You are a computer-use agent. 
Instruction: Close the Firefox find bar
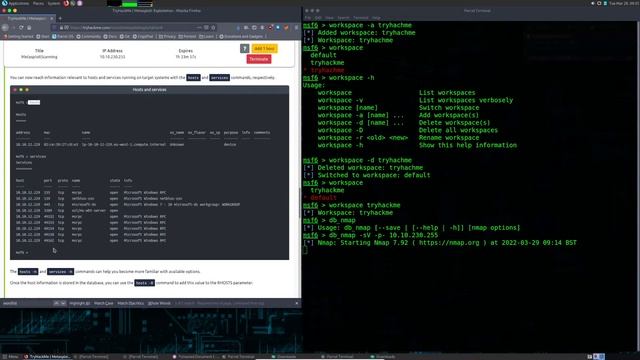click(x=297, y=303)
